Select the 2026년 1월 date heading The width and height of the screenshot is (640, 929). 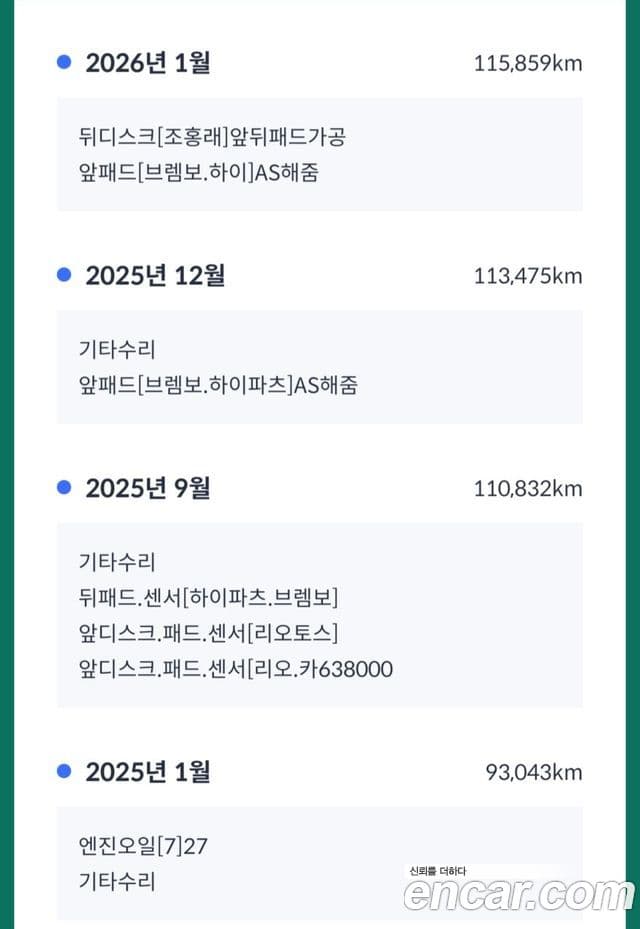(x=148, y=63)
